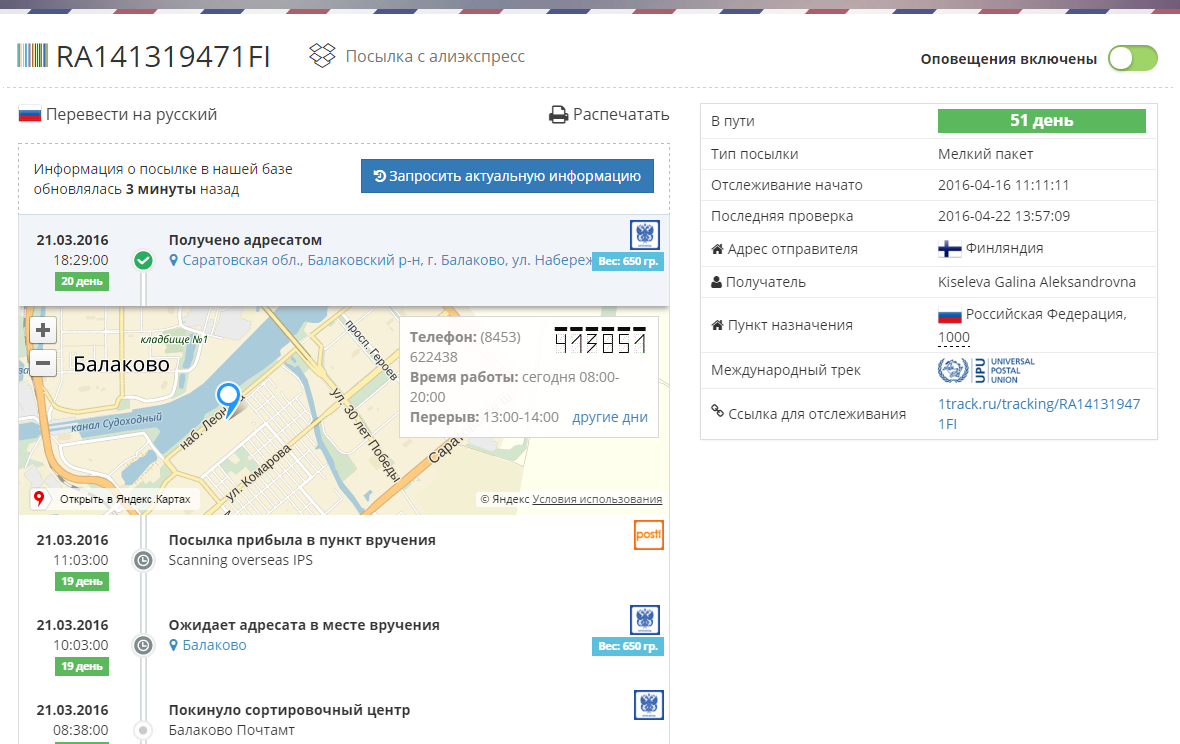Click the Russian Post logo on the 'Получено адресатом' row
The width and height of the screenshot is (1180, 744).
645,235
